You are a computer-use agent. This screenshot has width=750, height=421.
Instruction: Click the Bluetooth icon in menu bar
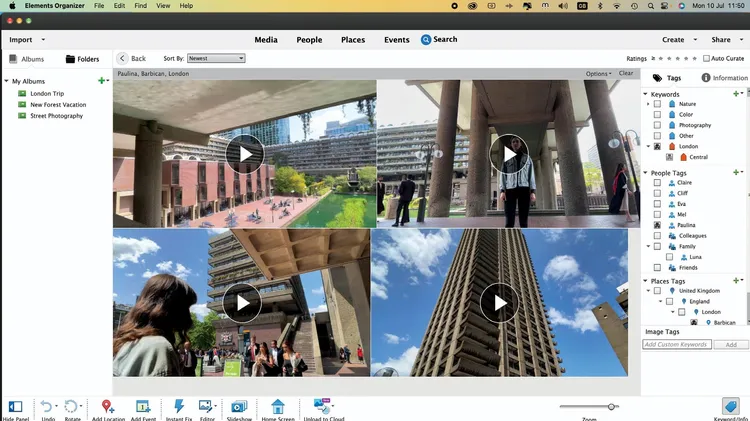[600, 6]
